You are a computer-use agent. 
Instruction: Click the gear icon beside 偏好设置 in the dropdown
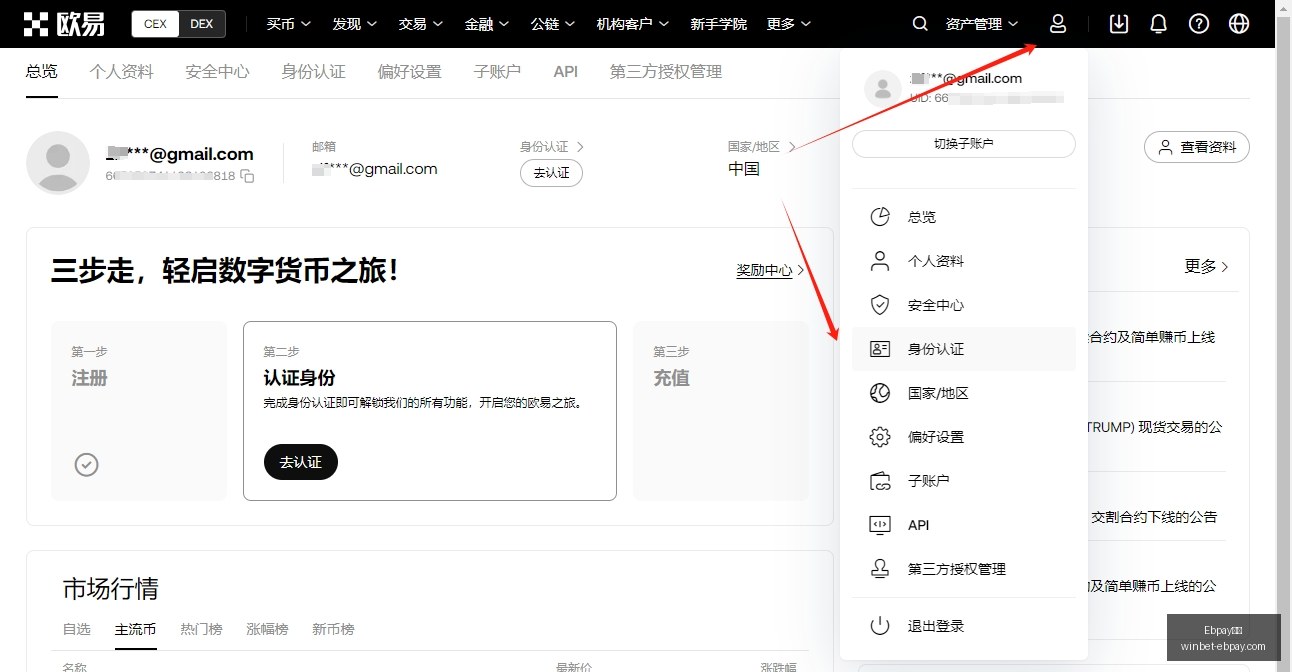(x=880, y=437)
